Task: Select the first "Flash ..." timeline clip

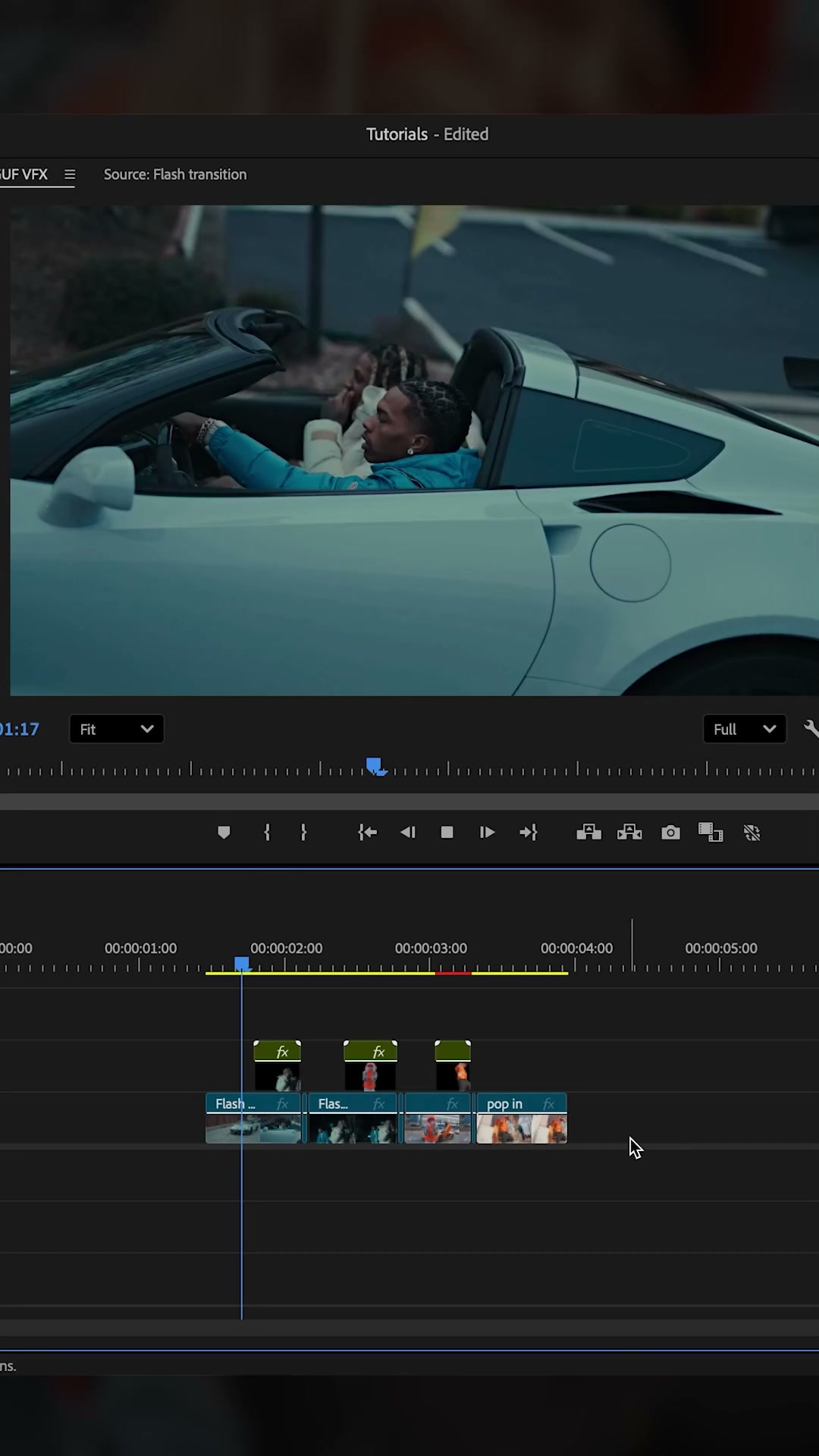Action: tap(253, 1118)
